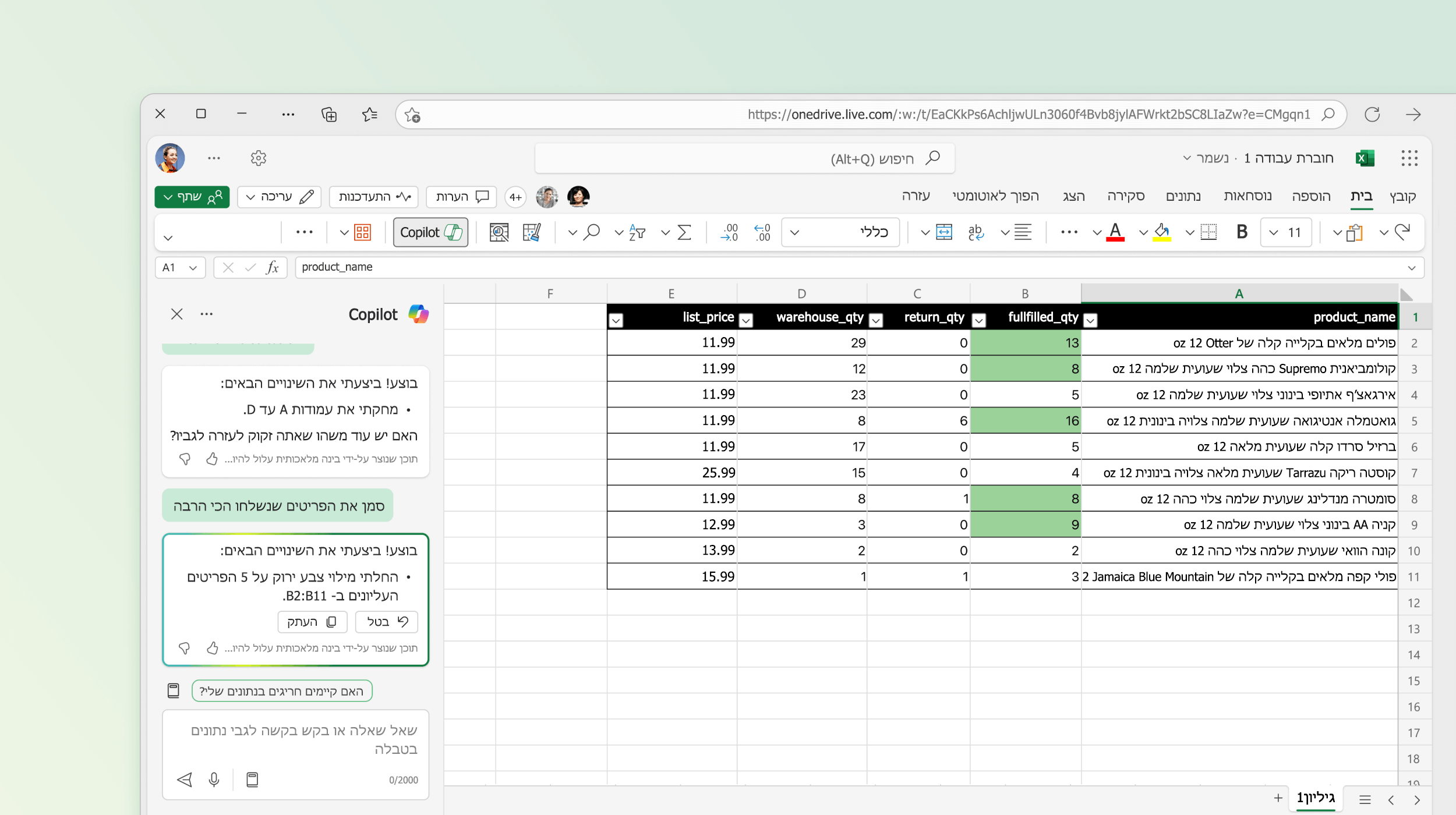Open the font color dropdown arrow
This screenshot has height=815, width=1456.
[1097, 233]
